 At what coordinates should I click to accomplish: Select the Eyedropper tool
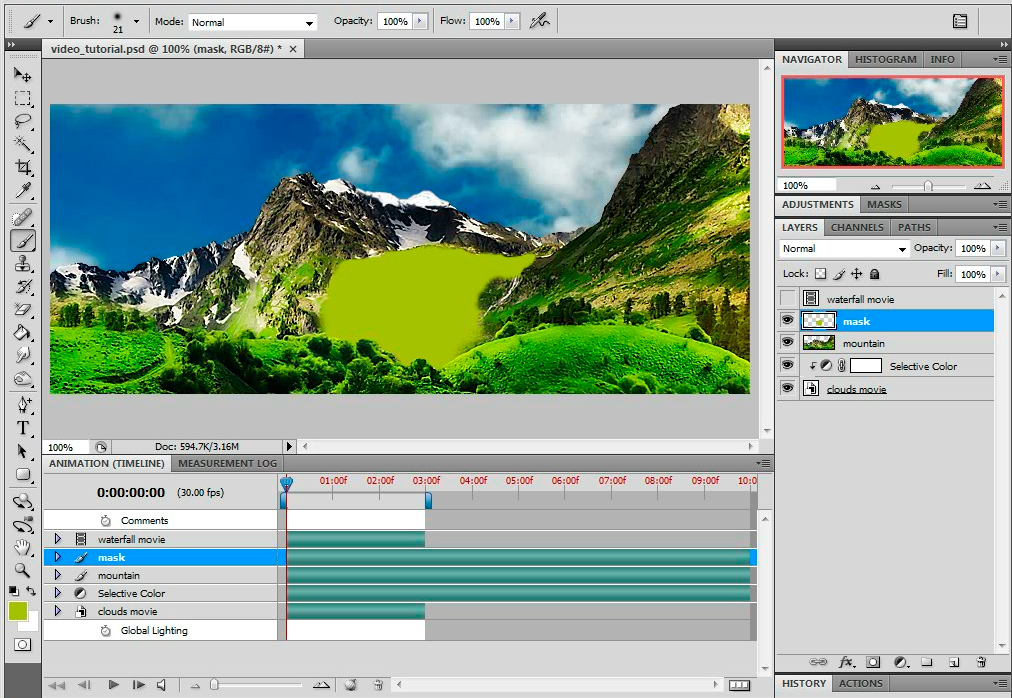pyautogui.click(x=23, y=190)
